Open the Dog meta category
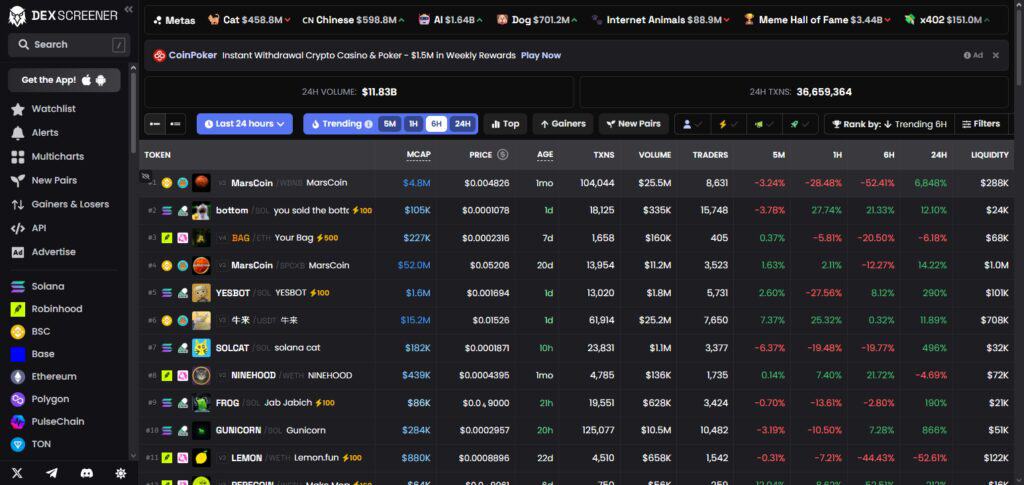Screen dimensions: 1024x485 coord(538,20)
